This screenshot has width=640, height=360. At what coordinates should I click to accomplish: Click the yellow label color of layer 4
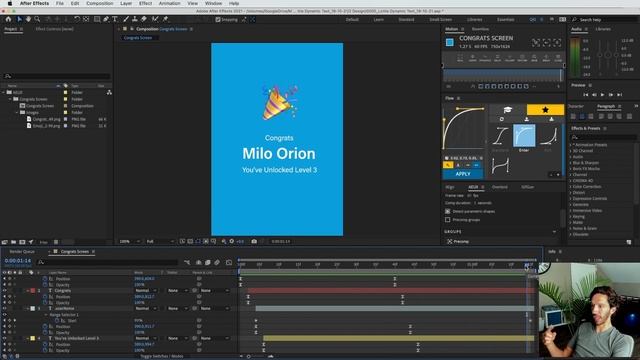(x=33, y=338)
